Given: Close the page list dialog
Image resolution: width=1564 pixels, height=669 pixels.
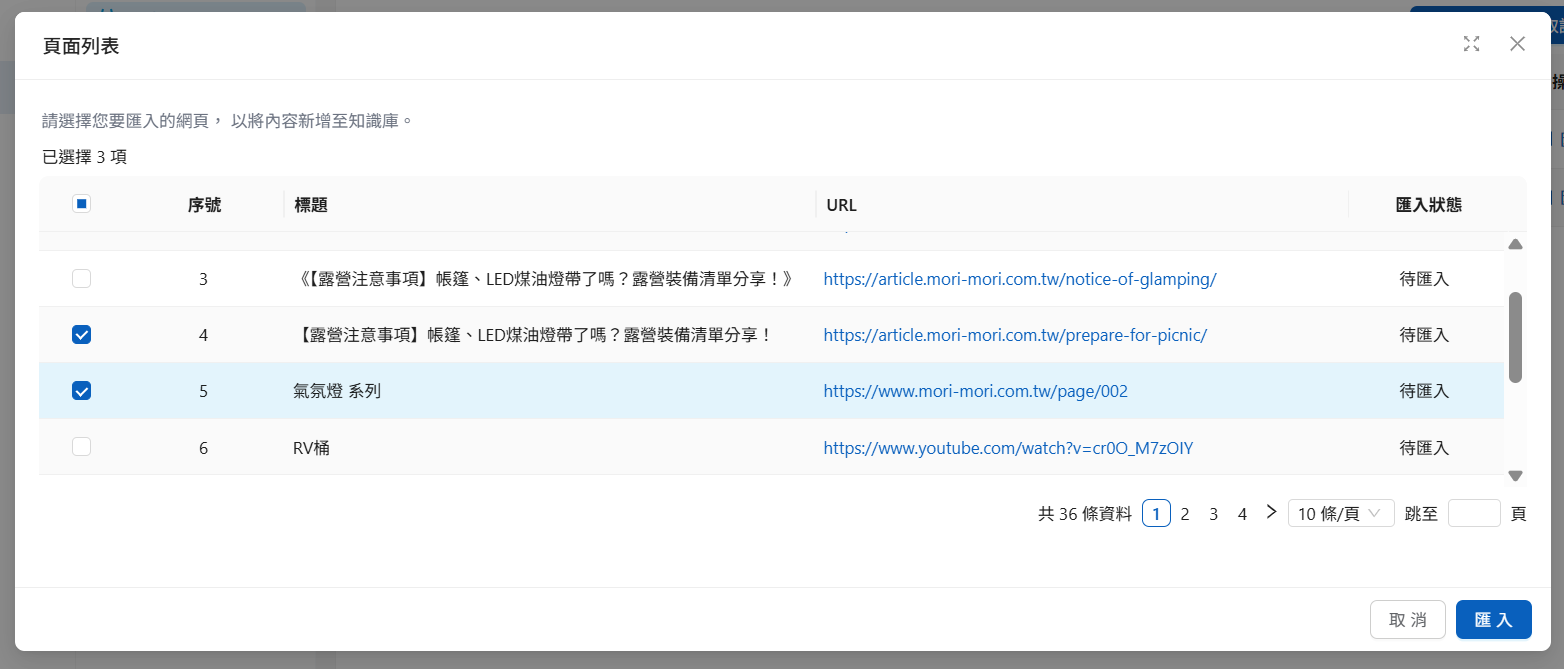Looking at the screenshot, I should click(1517, 44).
